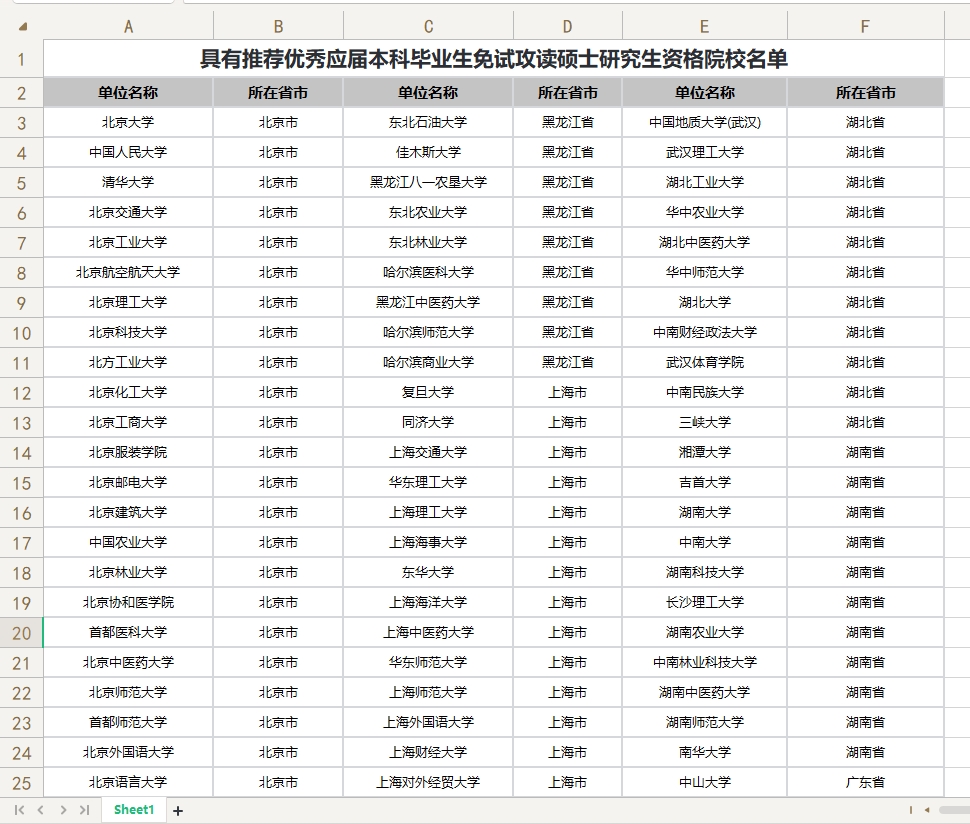Select column D header

pyautogui.click(x=567, y=27)
